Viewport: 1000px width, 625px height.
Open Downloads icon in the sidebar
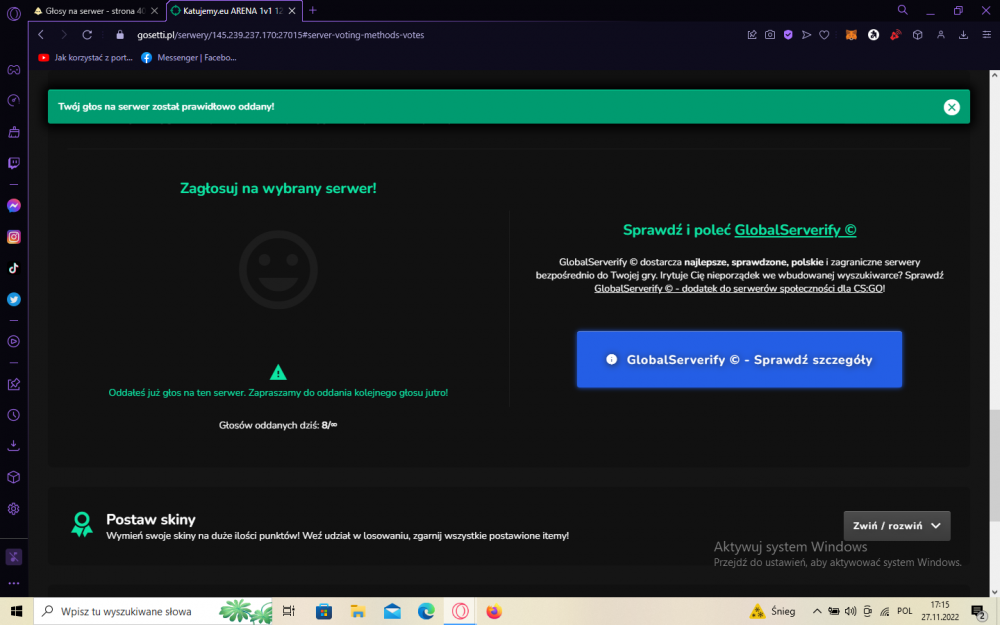pos(13,446)
